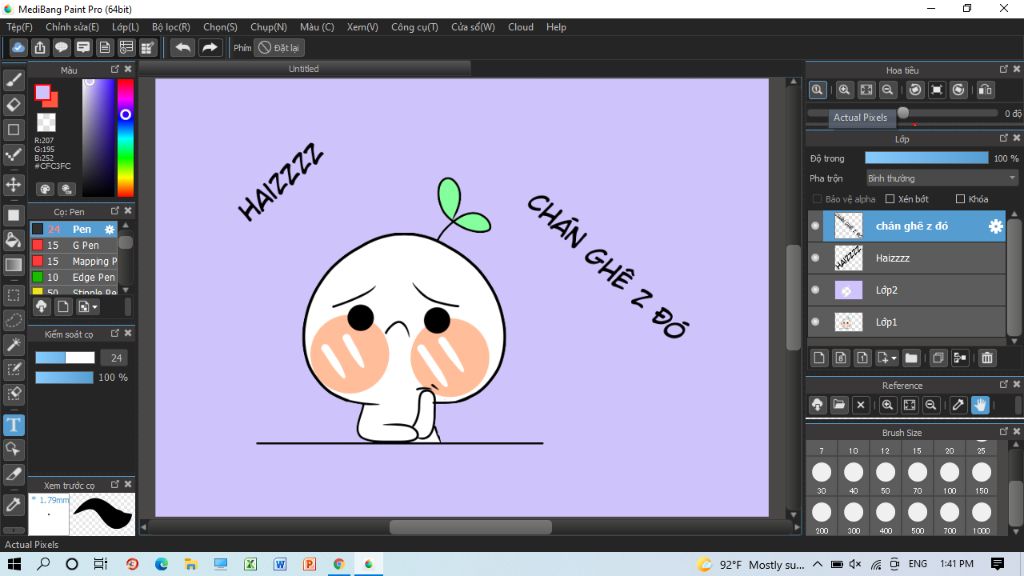Open Chrome from the taskbar
1024x576 pixels.
point(339,564)
